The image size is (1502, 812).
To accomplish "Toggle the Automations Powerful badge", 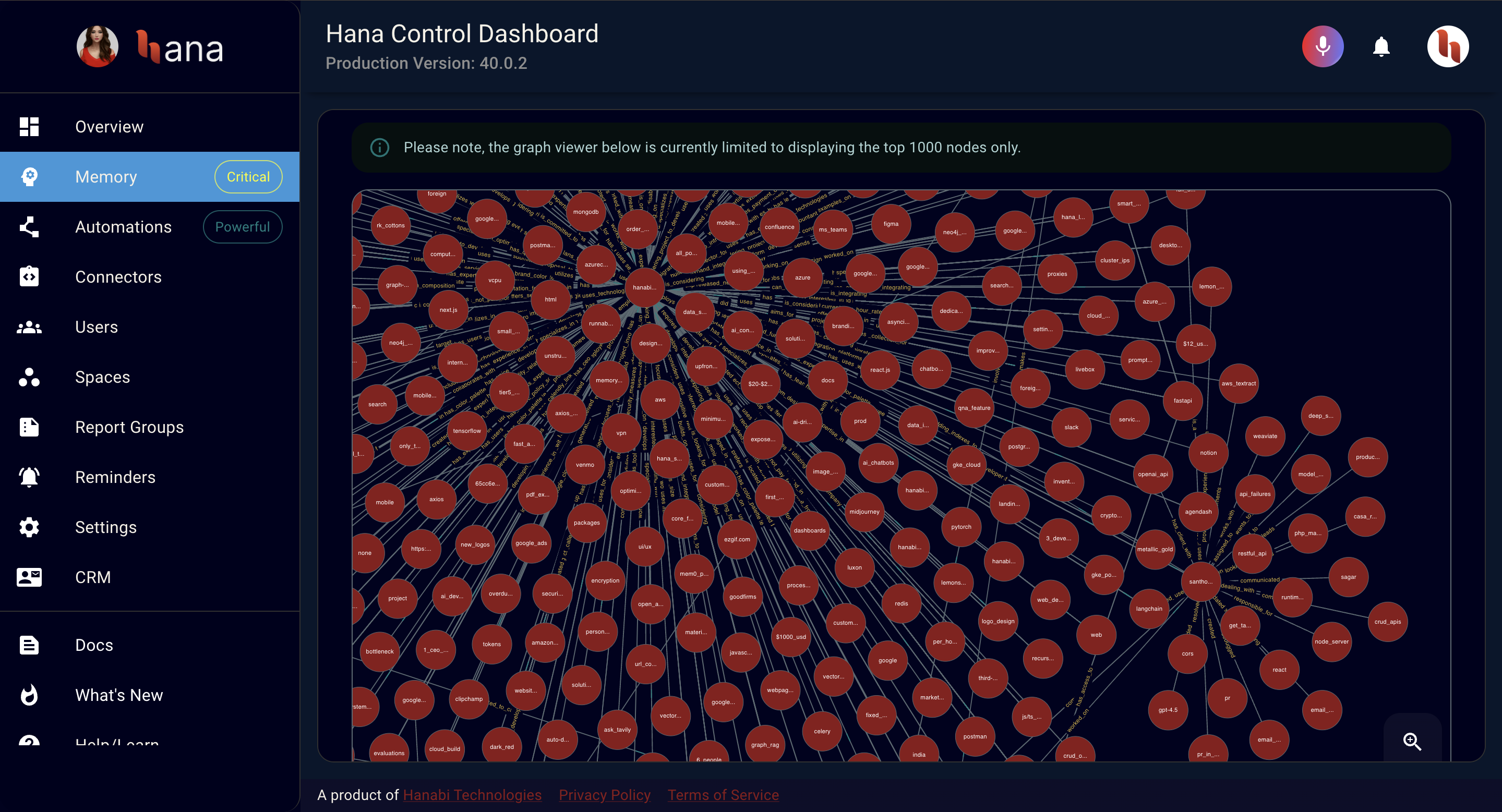I will 243,227.
